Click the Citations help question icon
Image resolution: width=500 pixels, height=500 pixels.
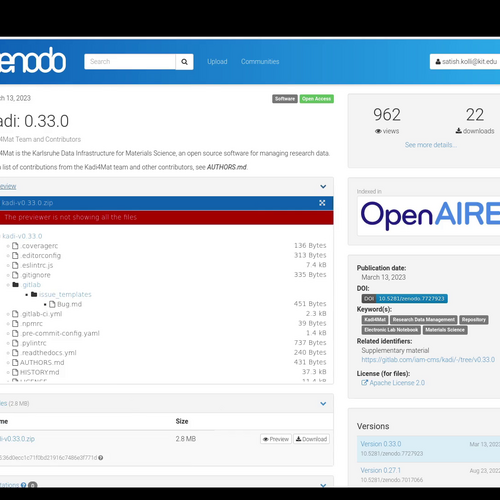click(23, 485)
